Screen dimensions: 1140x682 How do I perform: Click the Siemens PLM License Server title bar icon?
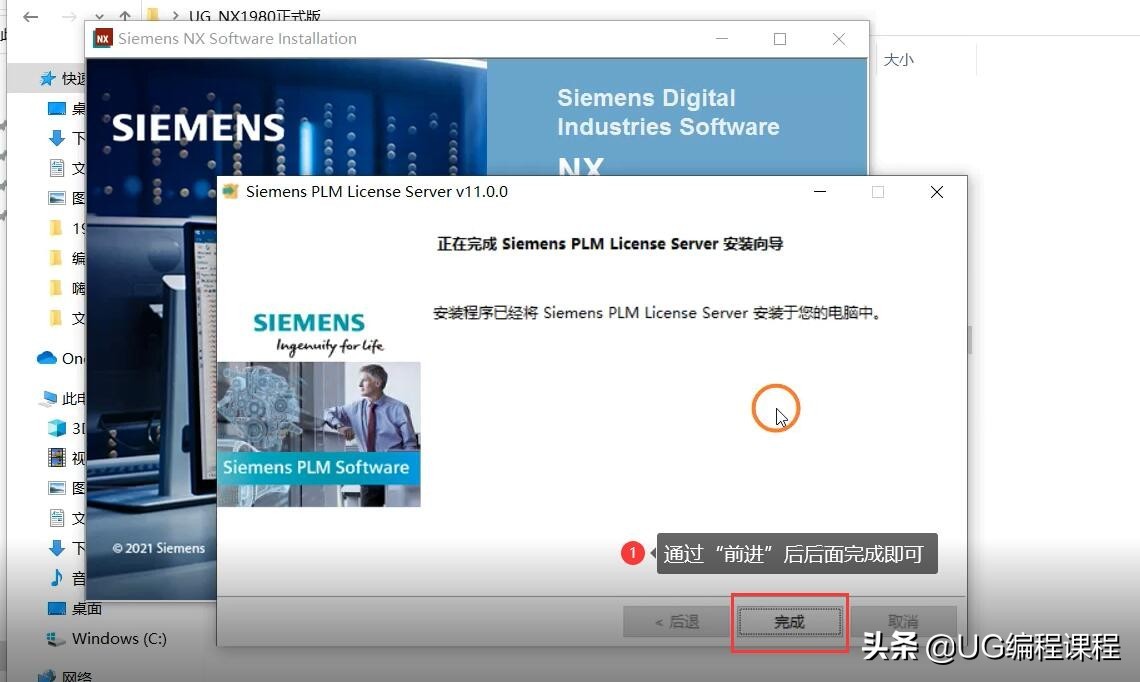(231, 191)
